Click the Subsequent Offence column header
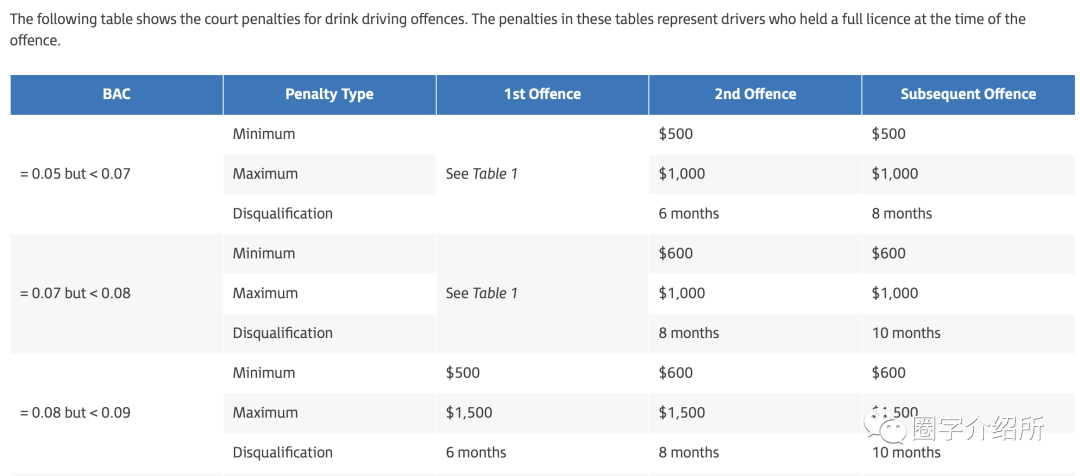Screen dimensions: 1080x476 968,94
